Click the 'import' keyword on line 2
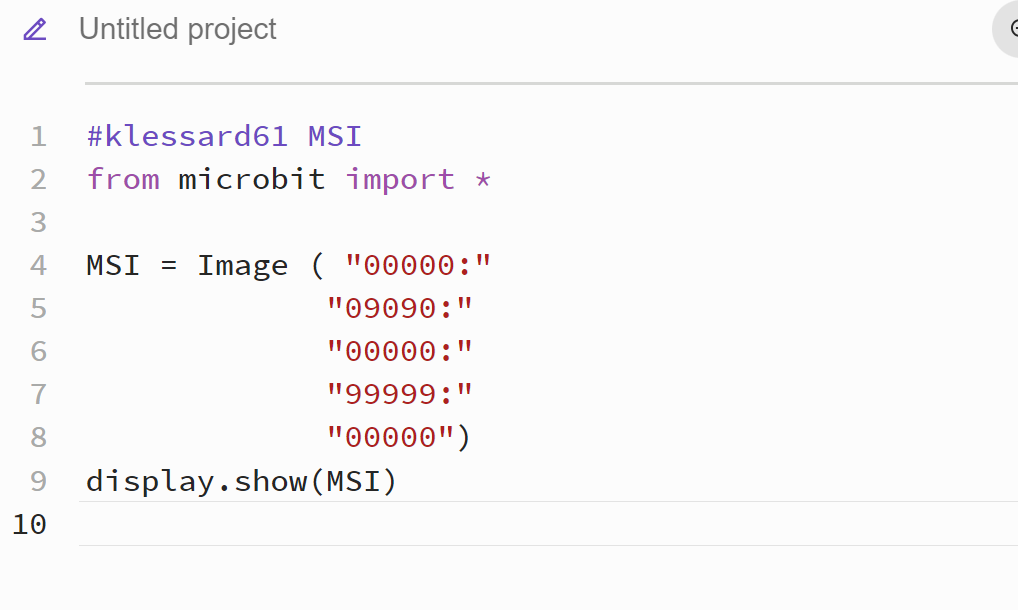The width and height of the screenshot is (1018, 610). coord(400,179)
